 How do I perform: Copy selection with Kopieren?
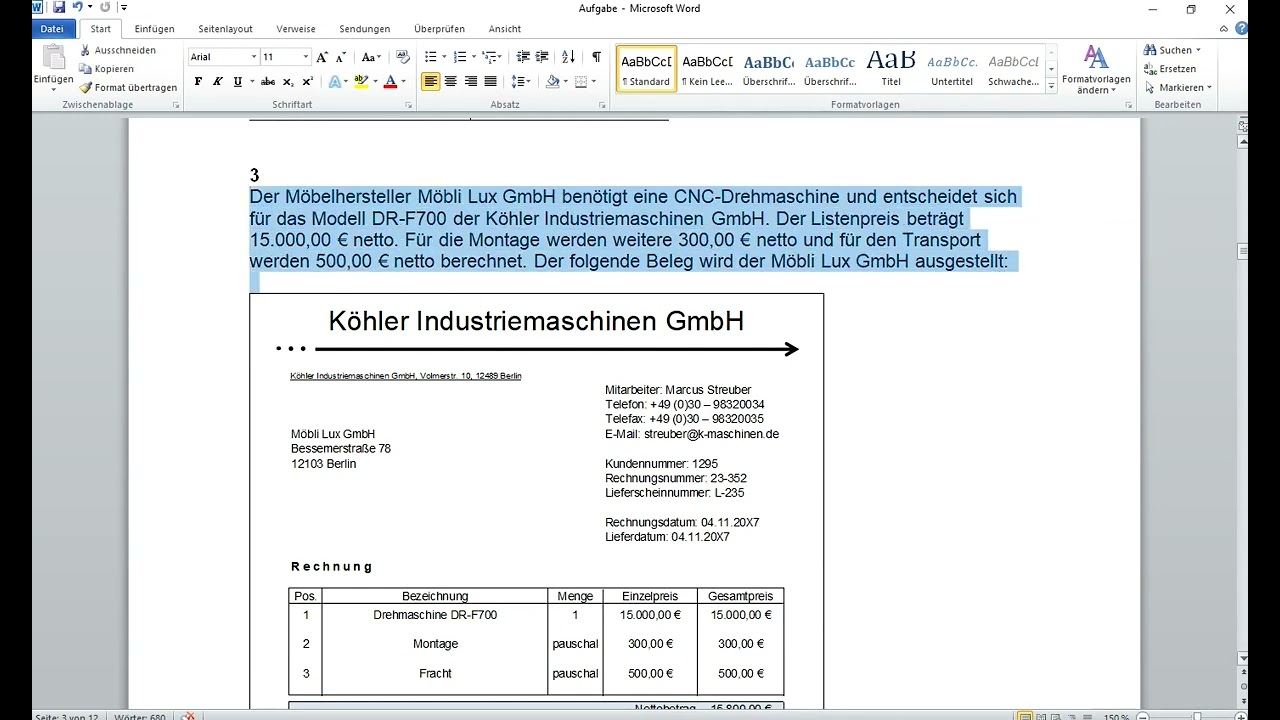[107, 69]
